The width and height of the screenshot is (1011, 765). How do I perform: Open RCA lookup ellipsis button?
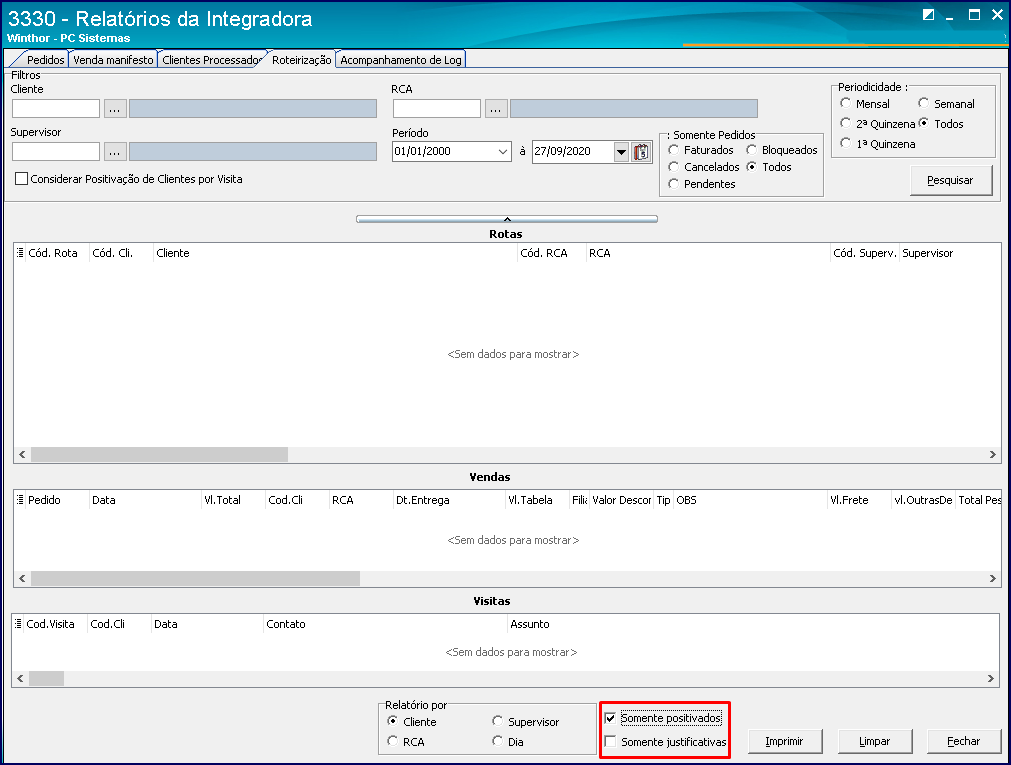495,108
